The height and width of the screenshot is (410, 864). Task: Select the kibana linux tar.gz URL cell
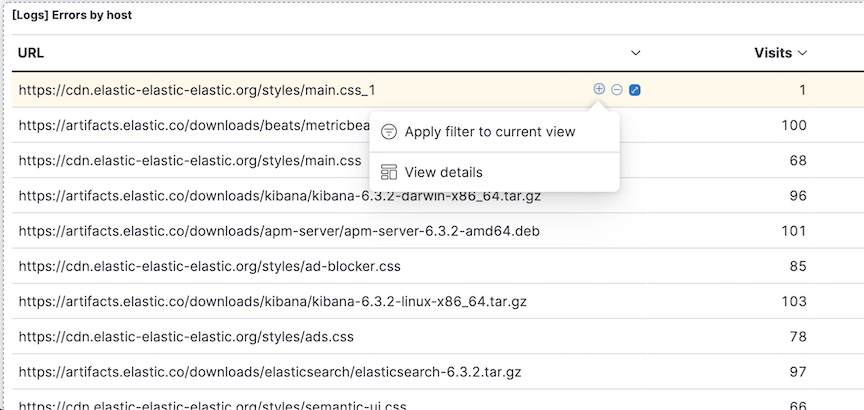[x=272, y=301]
